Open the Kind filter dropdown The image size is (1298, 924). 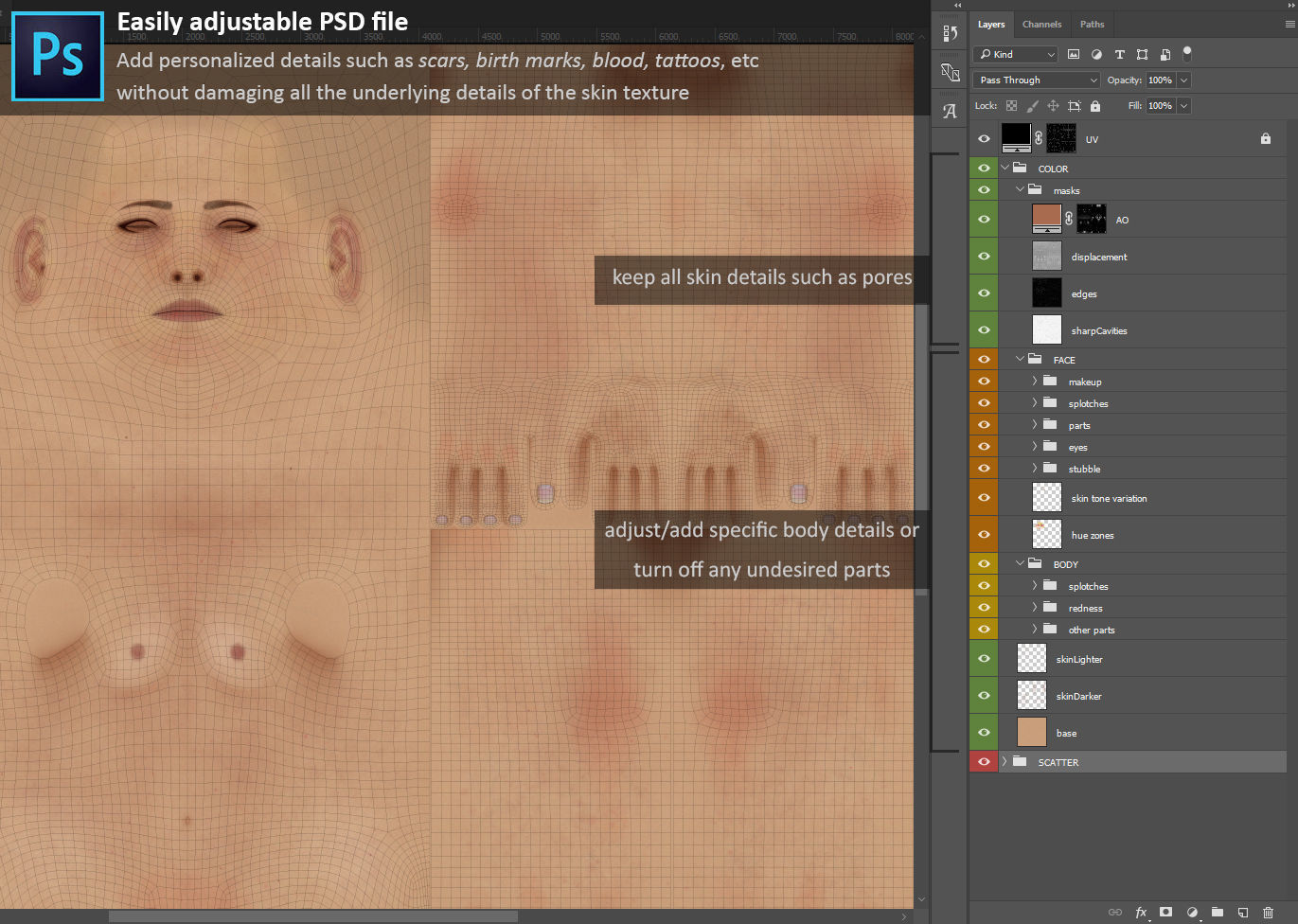[x=1015, y=54]
